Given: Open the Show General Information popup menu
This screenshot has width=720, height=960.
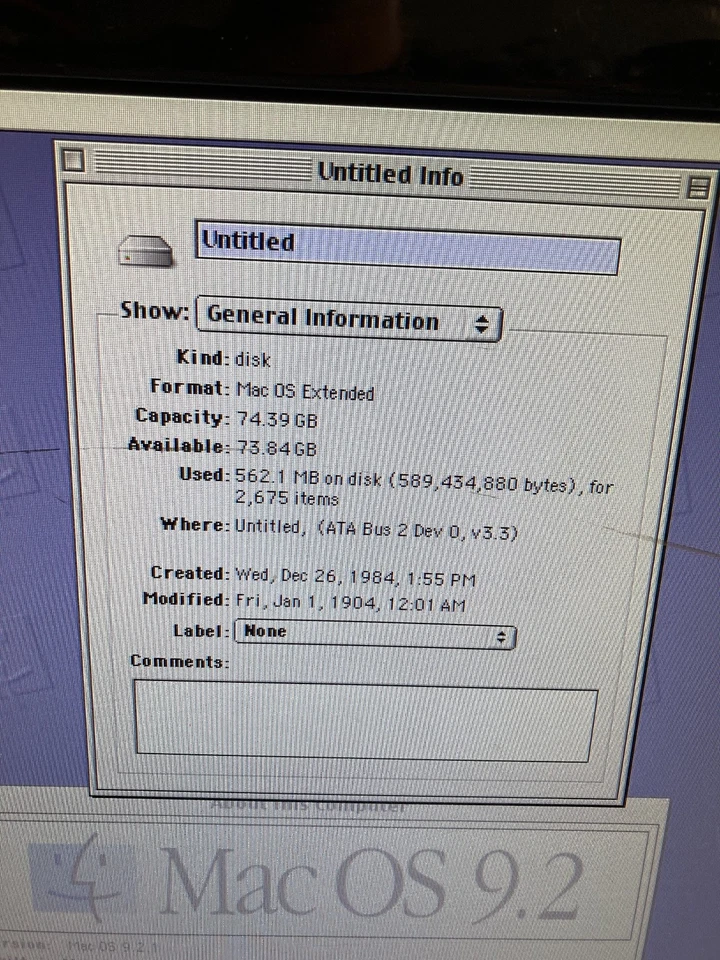Looking at the screenshot, I should [349, 320].
